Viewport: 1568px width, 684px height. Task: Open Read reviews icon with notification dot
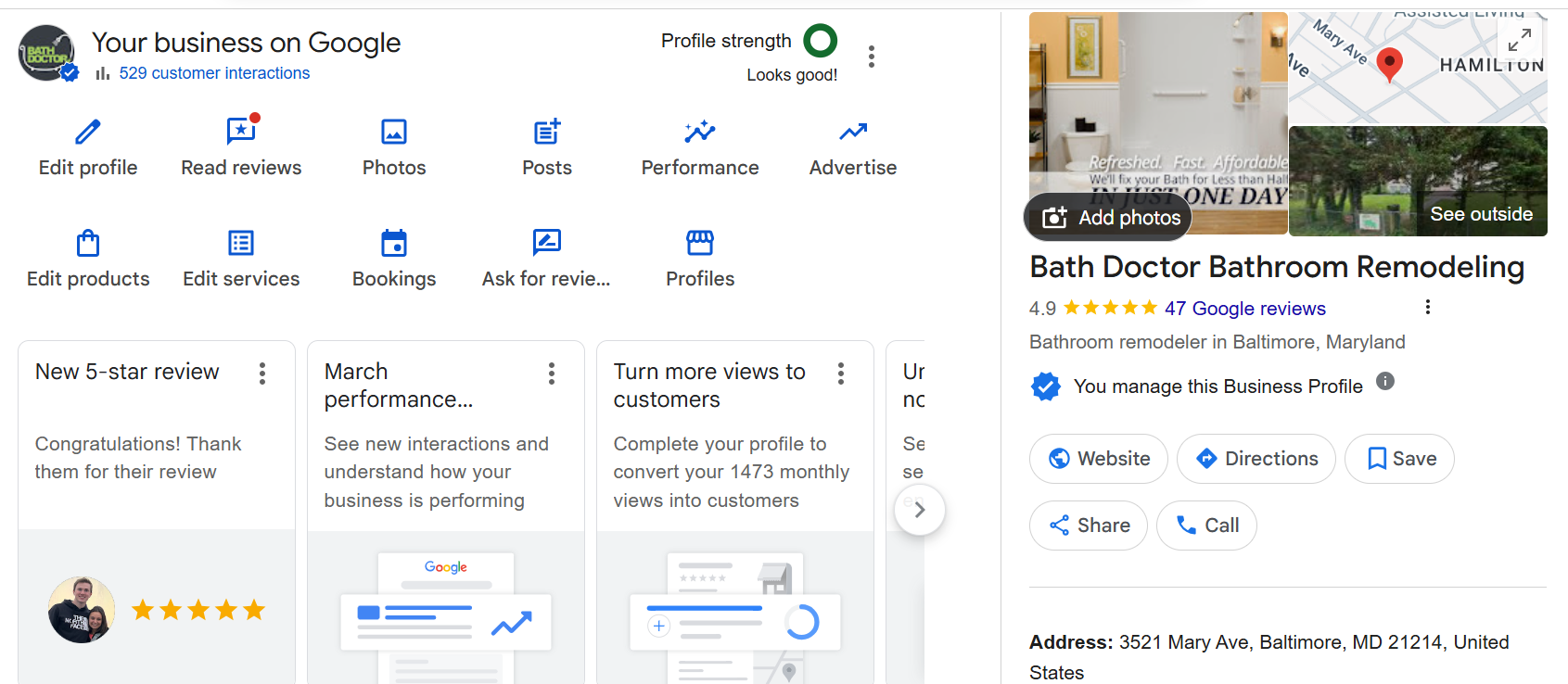(242, 131)
